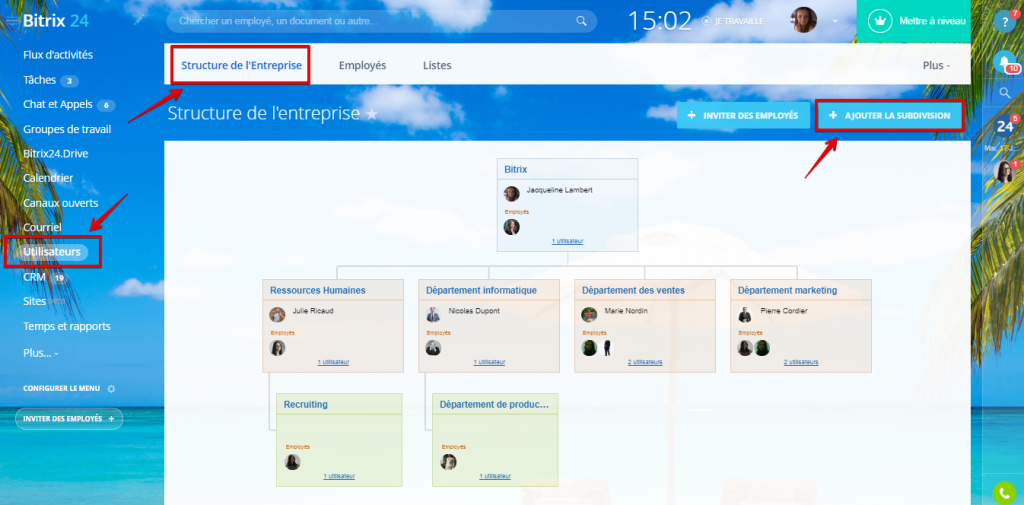
Task: Click the crown icon on Mettre à niveau
Action: point(882,21)
